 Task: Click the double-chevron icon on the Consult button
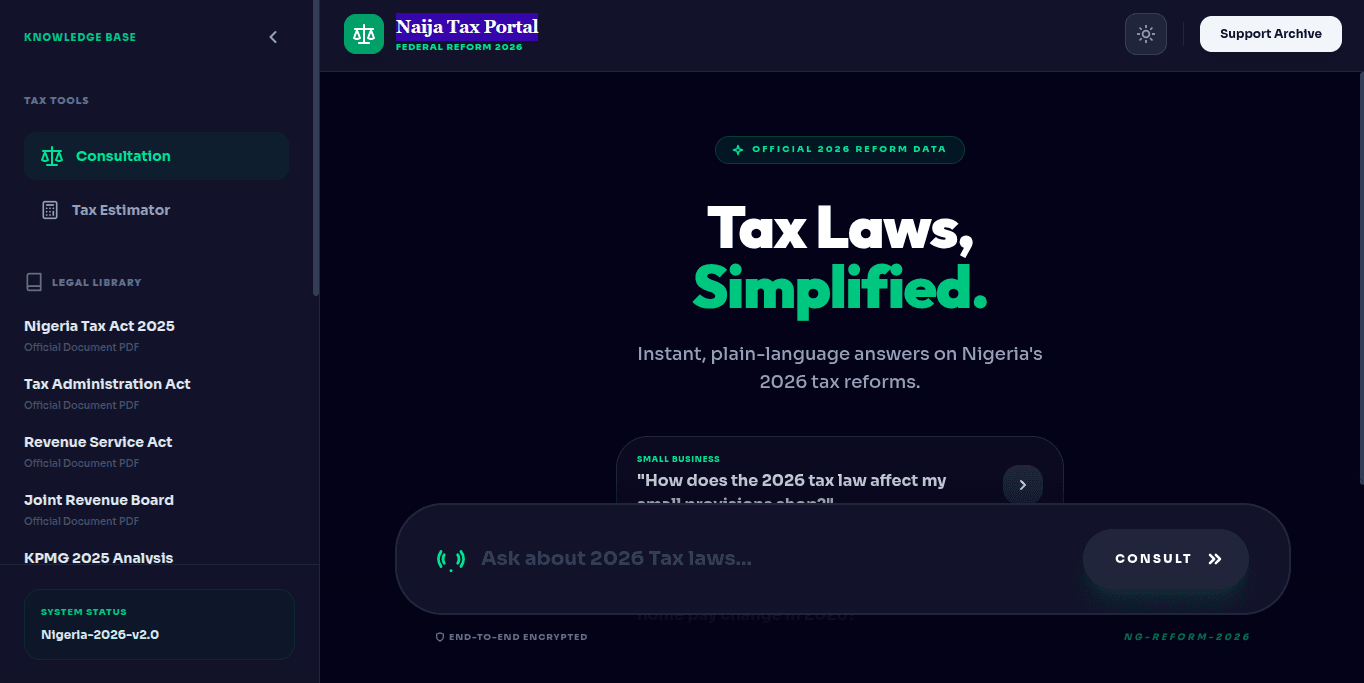1215,559
